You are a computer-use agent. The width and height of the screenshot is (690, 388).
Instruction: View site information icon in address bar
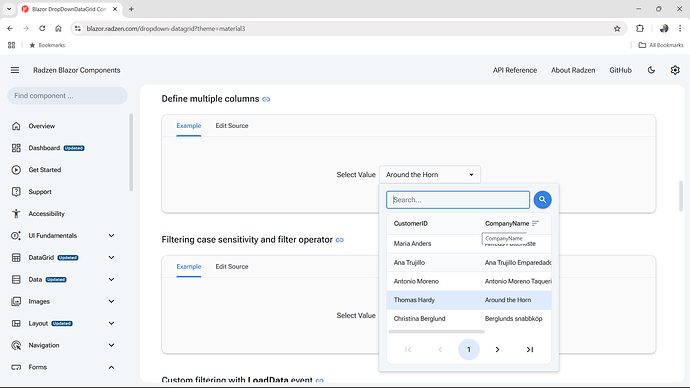78,29
